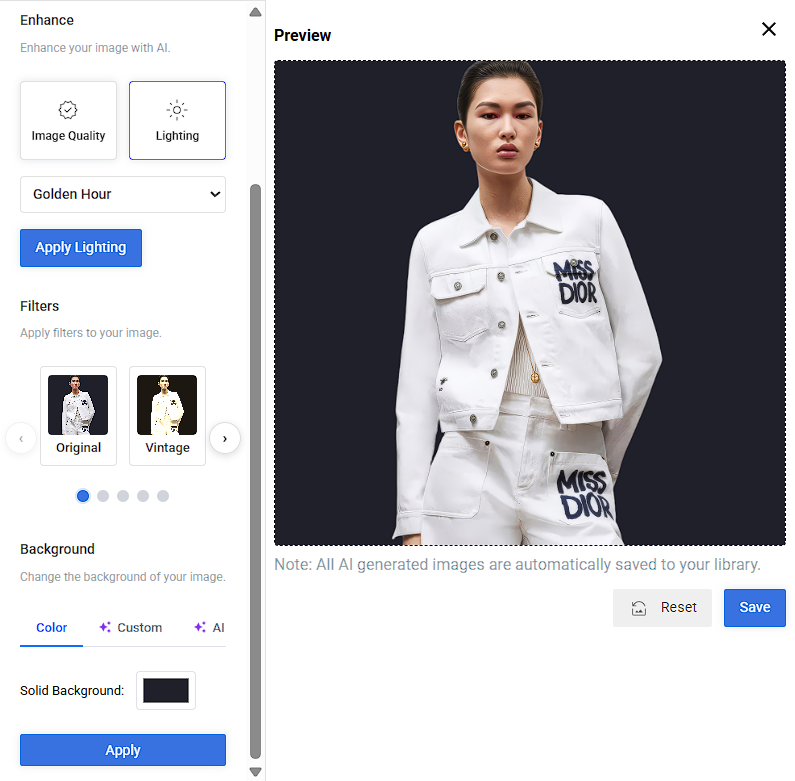Switch to the Color background tab
This screenshot has height=781, width=795.
click(x=52, y=628)
